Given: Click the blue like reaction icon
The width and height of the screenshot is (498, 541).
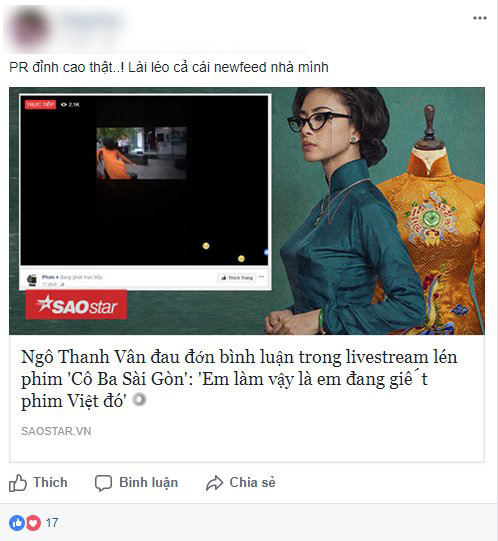Looking at the screenshot, I should [x=17, y=523].
